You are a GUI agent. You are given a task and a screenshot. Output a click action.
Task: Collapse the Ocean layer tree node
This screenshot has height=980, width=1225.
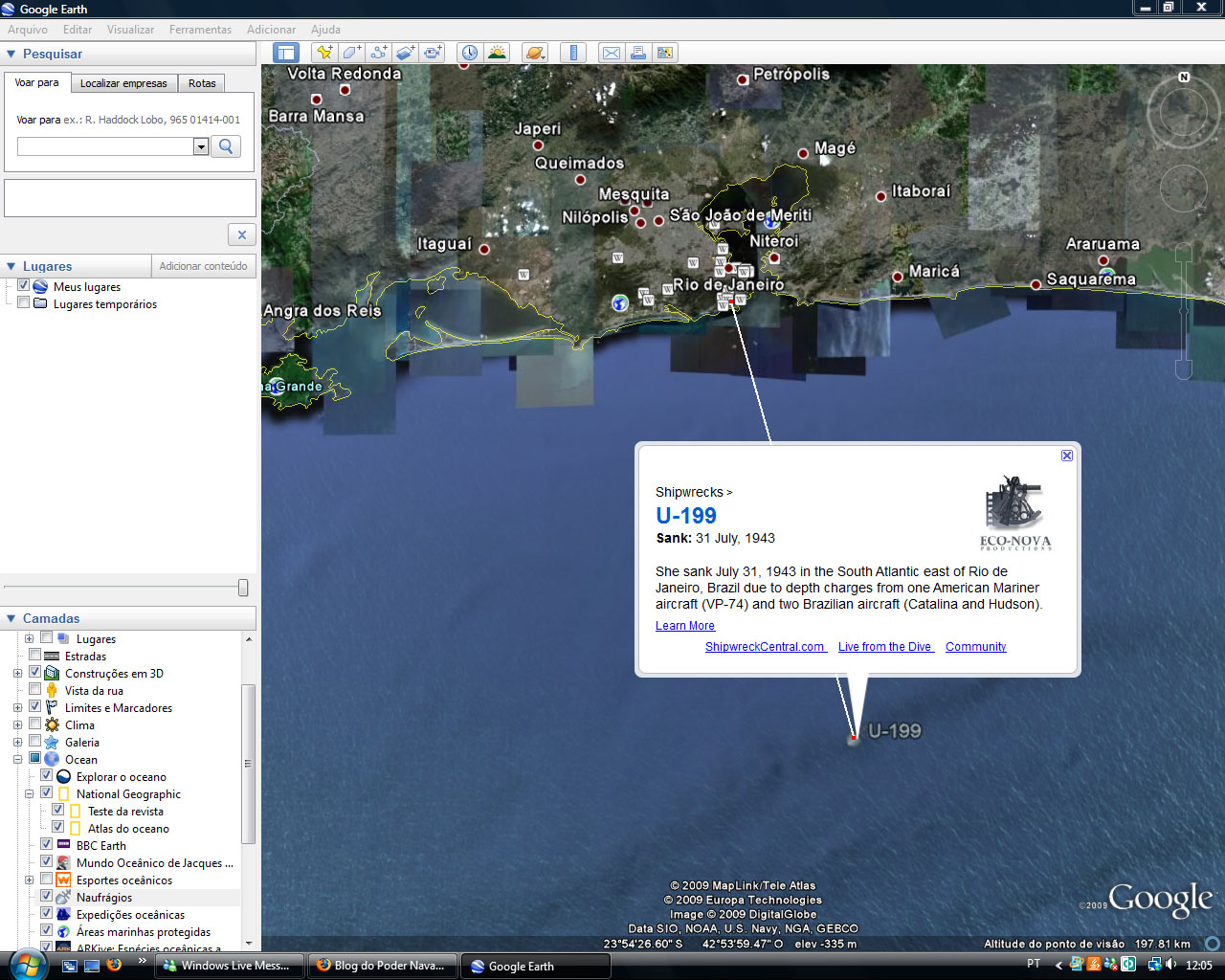pos(17,760)
